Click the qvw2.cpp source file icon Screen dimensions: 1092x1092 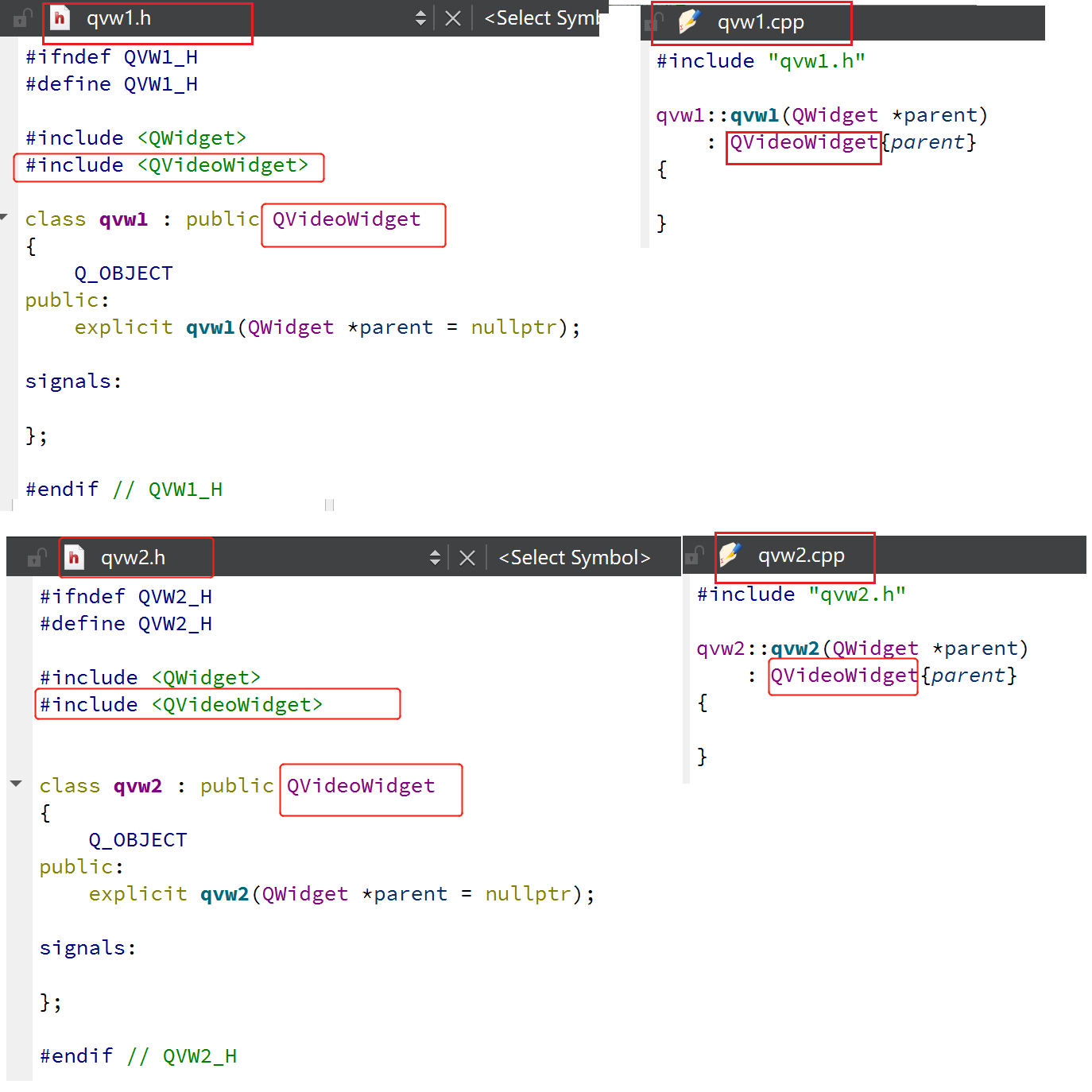(x=730, y=555)
